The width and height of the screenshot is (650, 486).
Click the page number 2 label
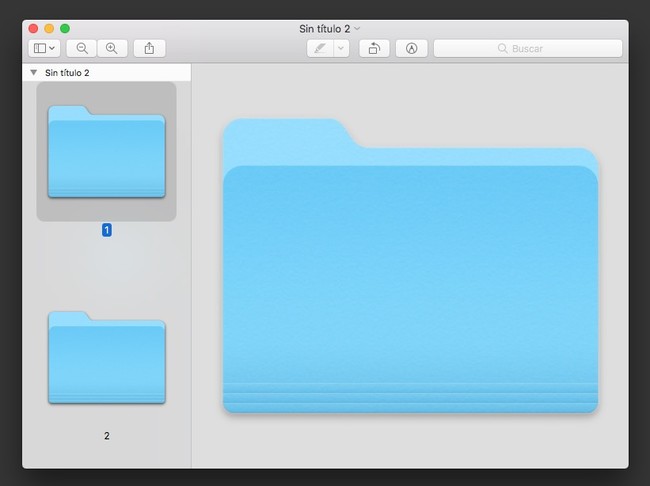pos(107,435)
